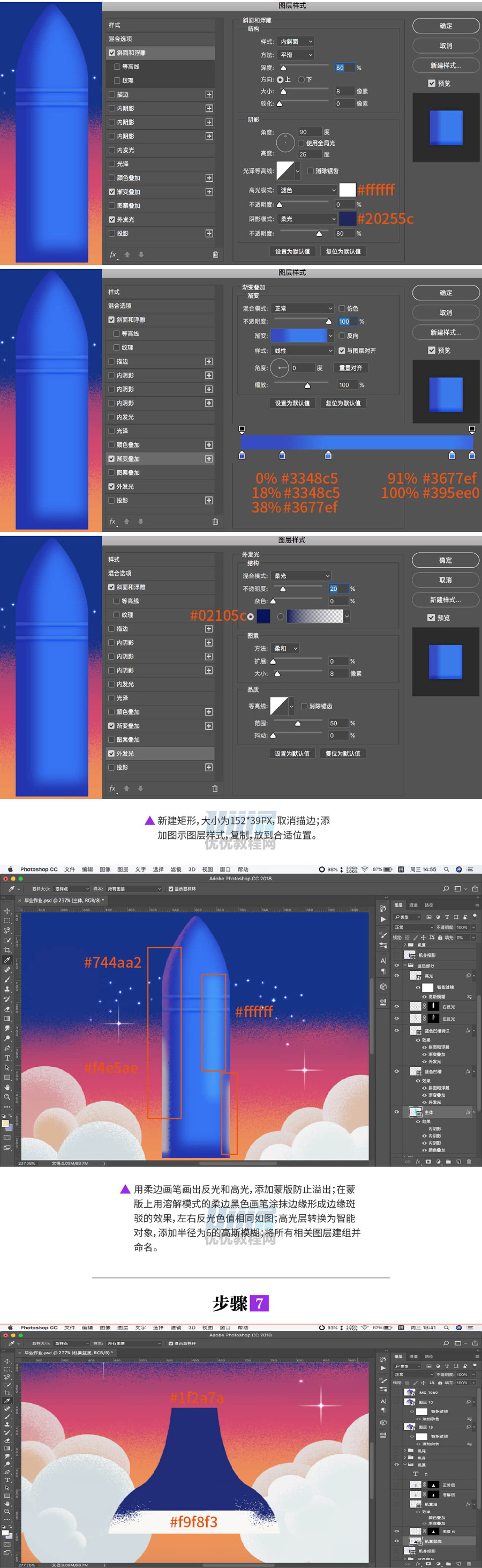Select the Pen tool in the 237% Photoshop window

[7, 1047]
